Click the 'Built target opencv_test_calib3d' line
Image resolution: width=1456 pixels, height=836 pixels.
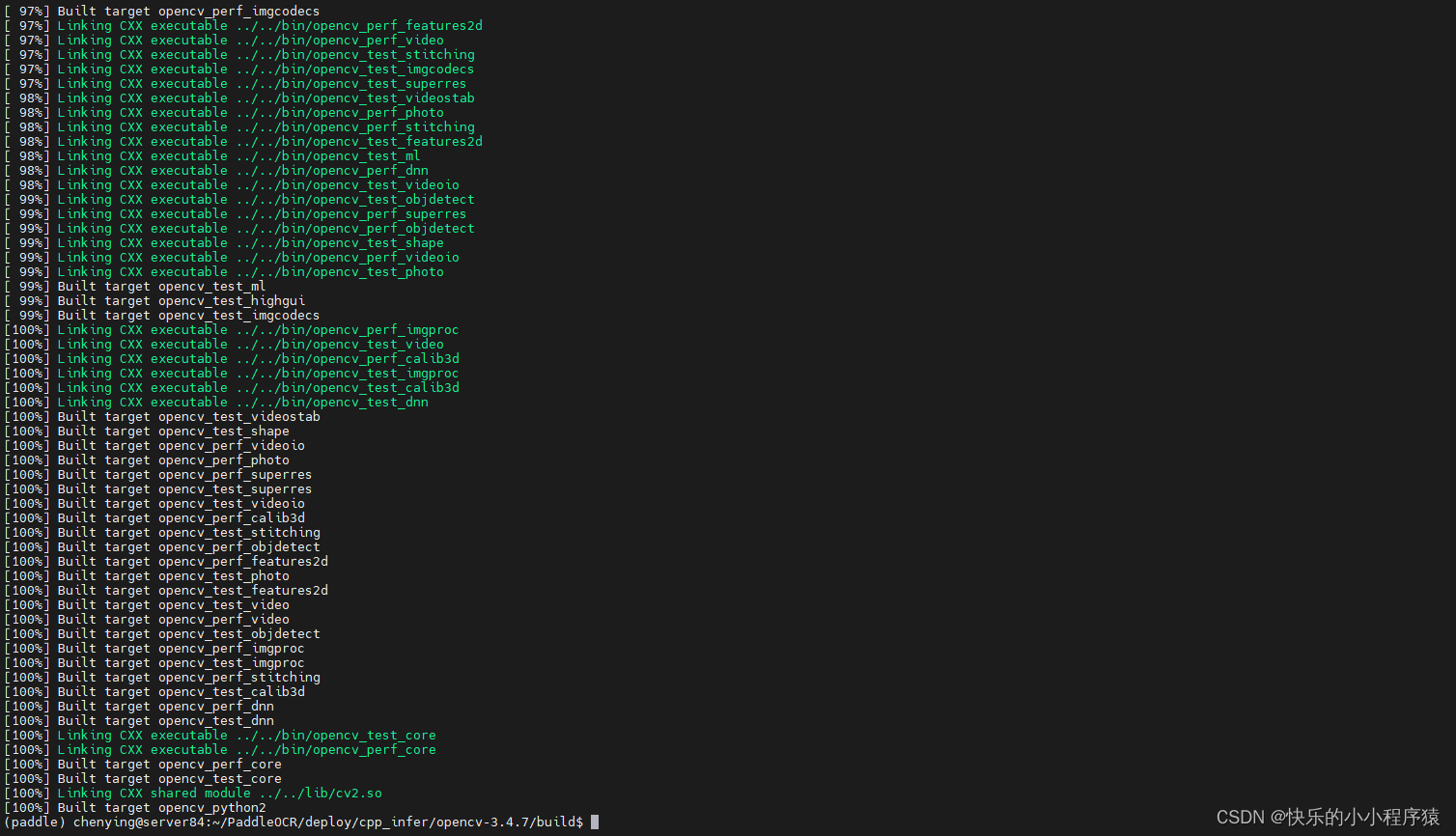click(154, 692)
